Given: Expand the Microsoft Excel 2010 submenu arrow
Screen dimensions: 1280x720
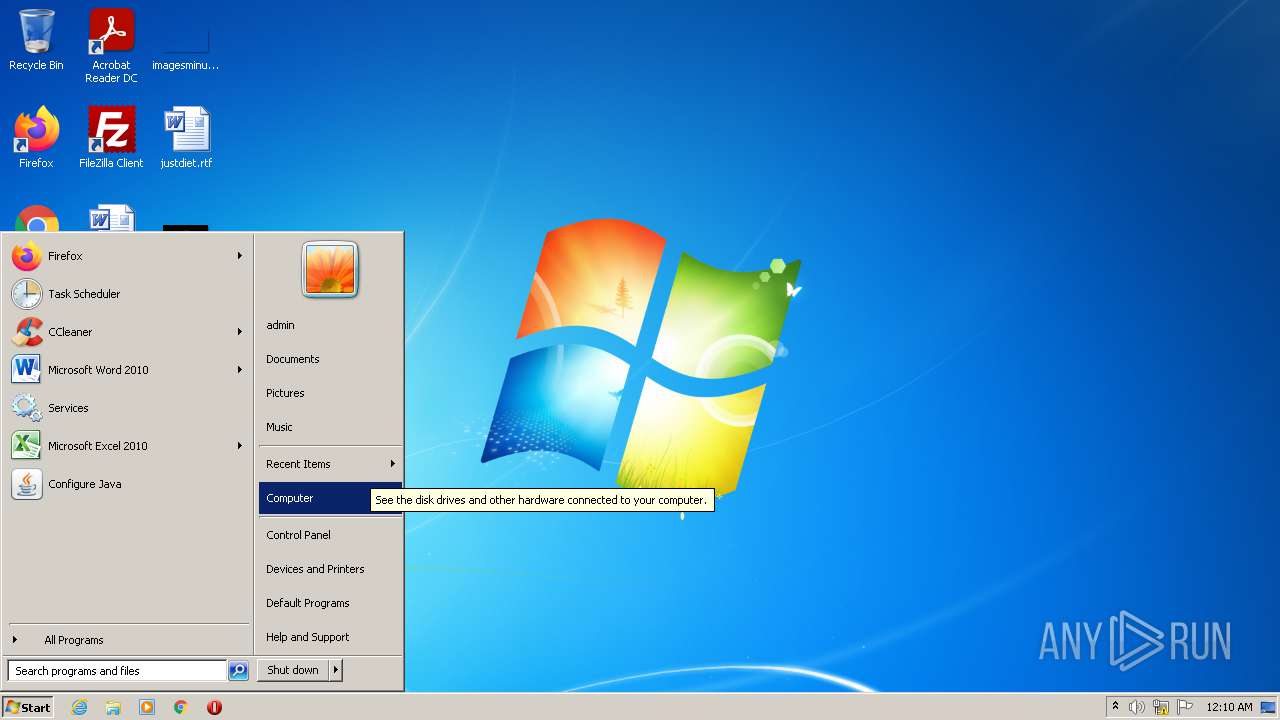Looking at the screenshot, I should pyautogui.click(x=240, y=446).
